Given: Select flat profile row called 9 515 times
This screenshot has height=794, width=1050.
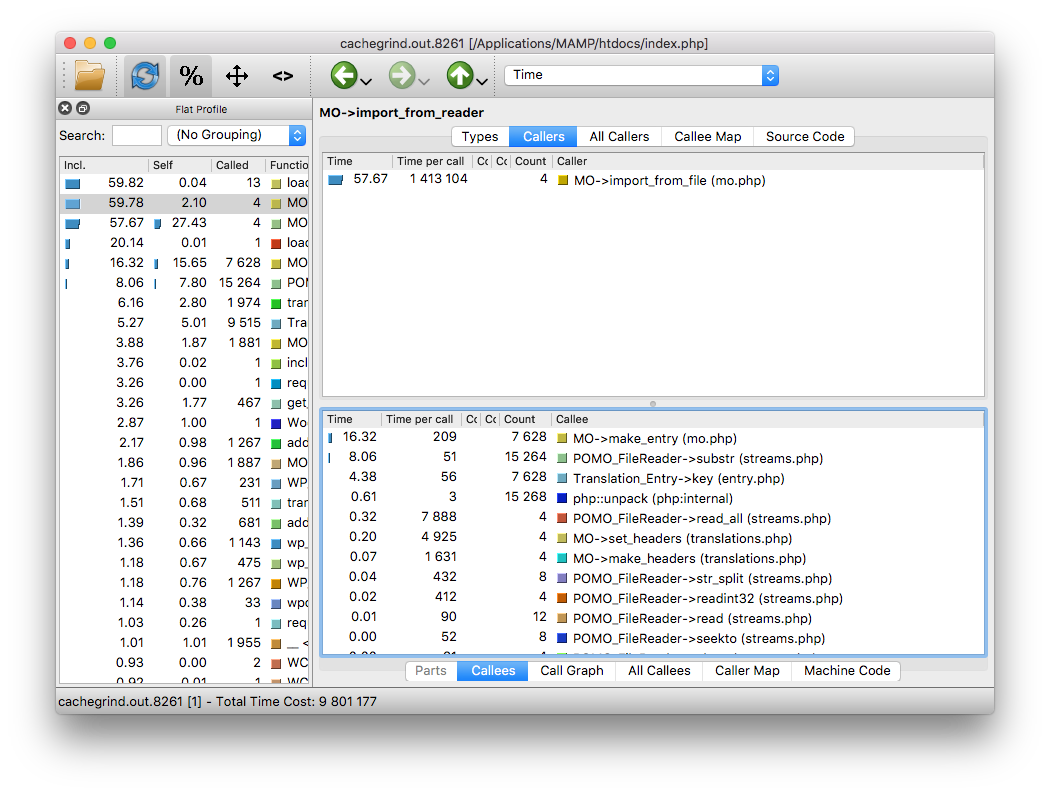Looking at the screenshot, I should tap(185, 323).
